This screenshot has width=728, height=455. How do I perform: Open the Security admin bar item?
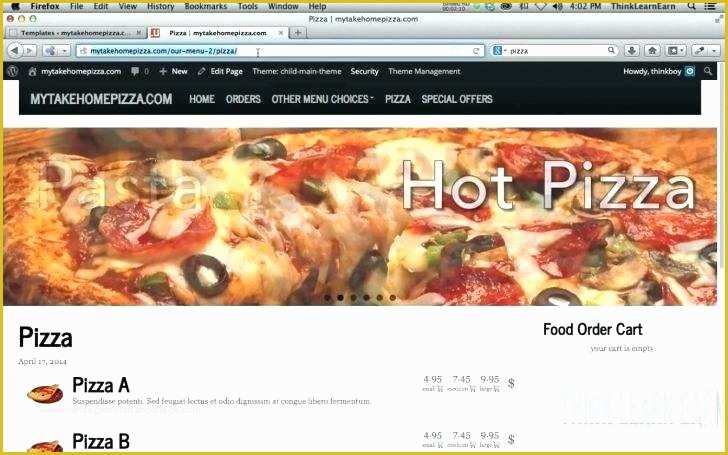(364, 72)
